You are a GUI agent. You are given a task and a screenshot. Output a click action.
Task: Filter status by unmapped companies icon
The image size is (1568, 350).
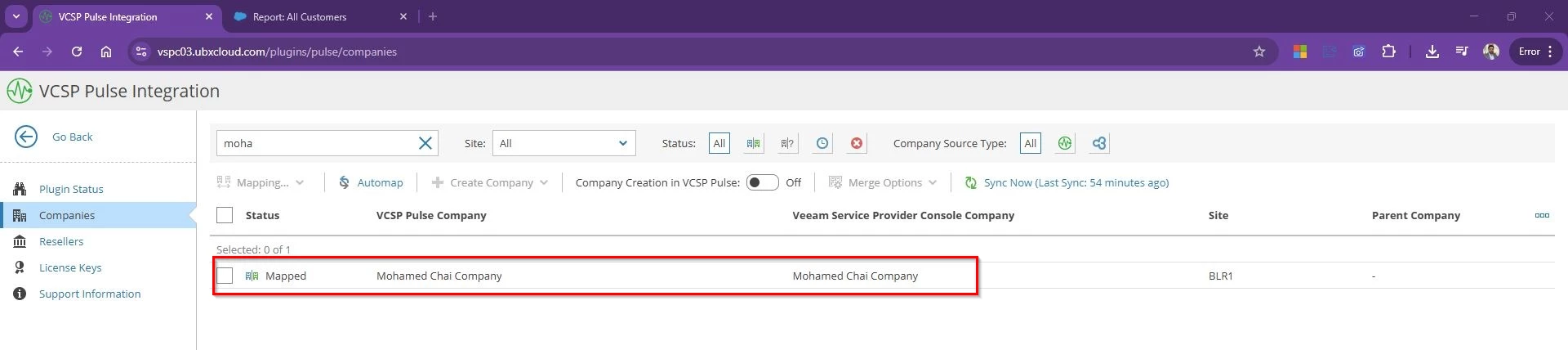[x=787, y=143]
